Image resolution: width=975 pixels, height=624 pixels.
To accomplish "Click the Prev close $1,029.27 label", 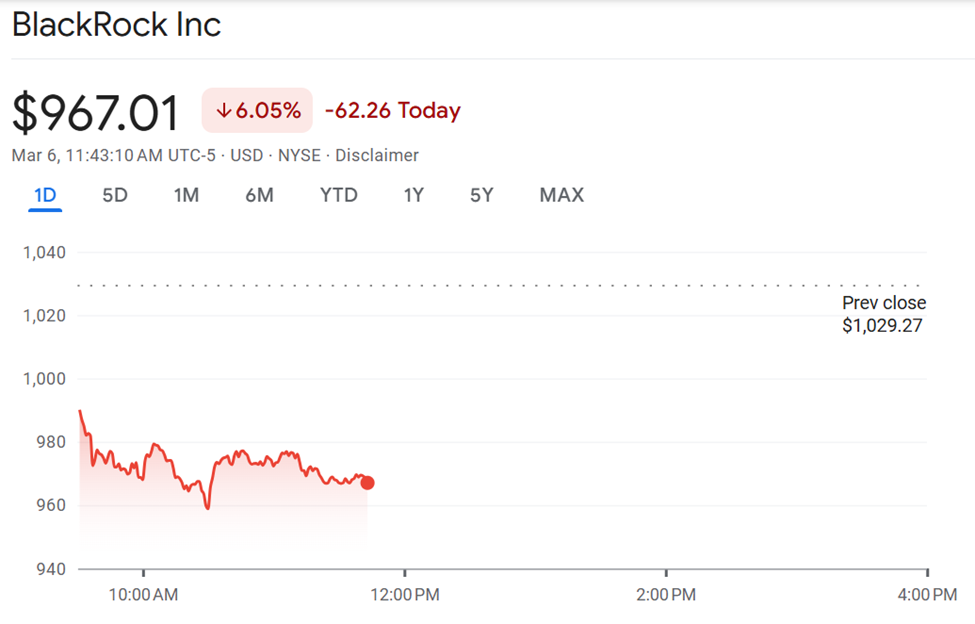I will (883, 313).
